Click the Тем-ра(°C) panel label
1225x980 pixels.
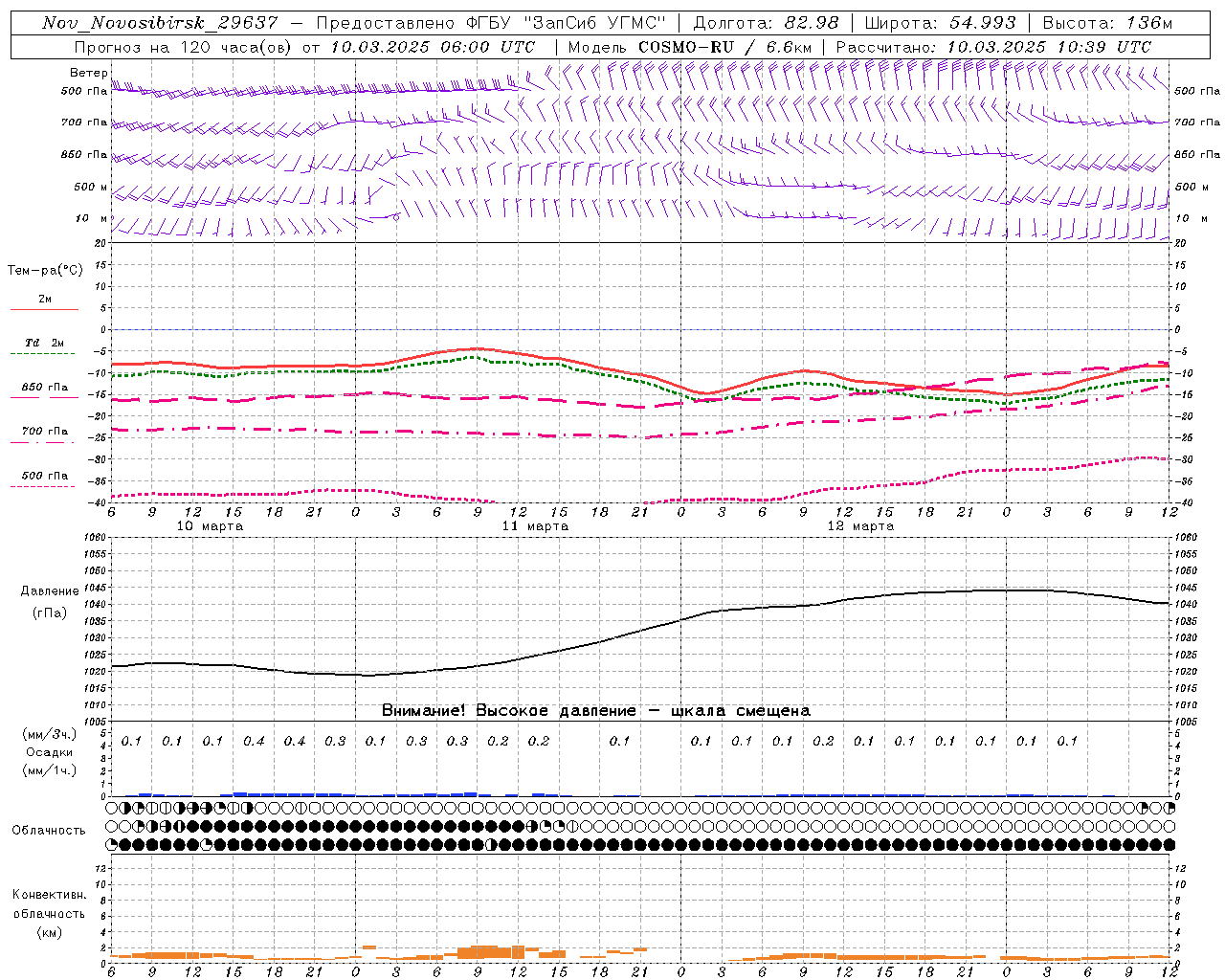point(45,271)
